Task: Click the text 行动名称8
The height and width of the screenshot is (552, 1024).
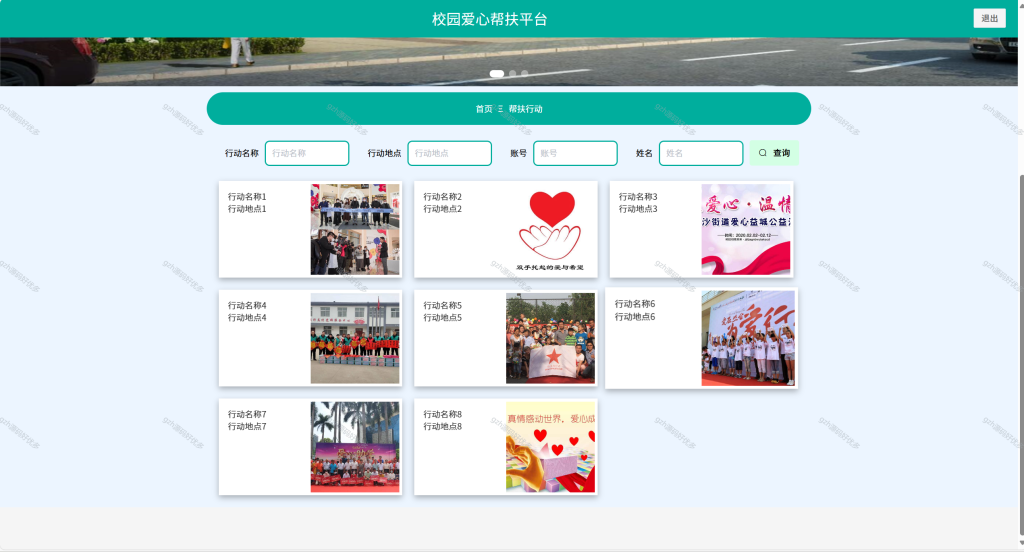Action: pos(442,414)
